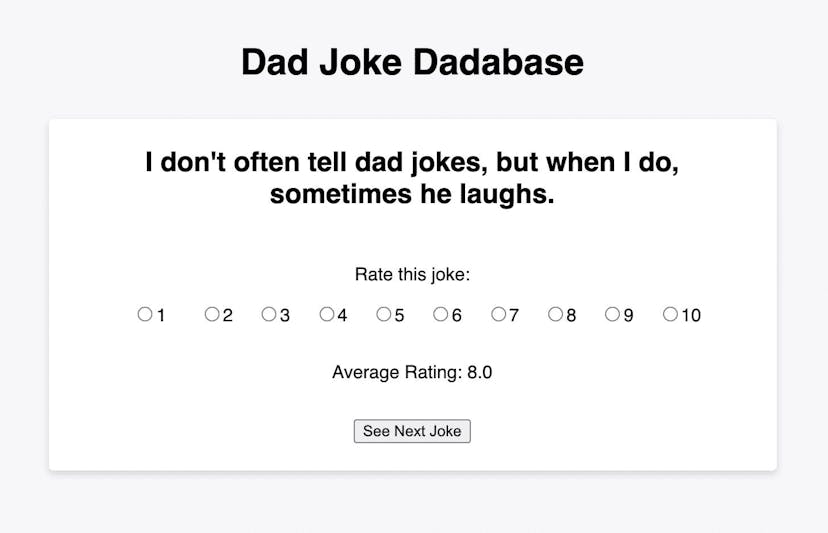Click the word 'laughs.' in the joke
The height and width of the screenshot is (533, 828).
(x=507, y=194)
